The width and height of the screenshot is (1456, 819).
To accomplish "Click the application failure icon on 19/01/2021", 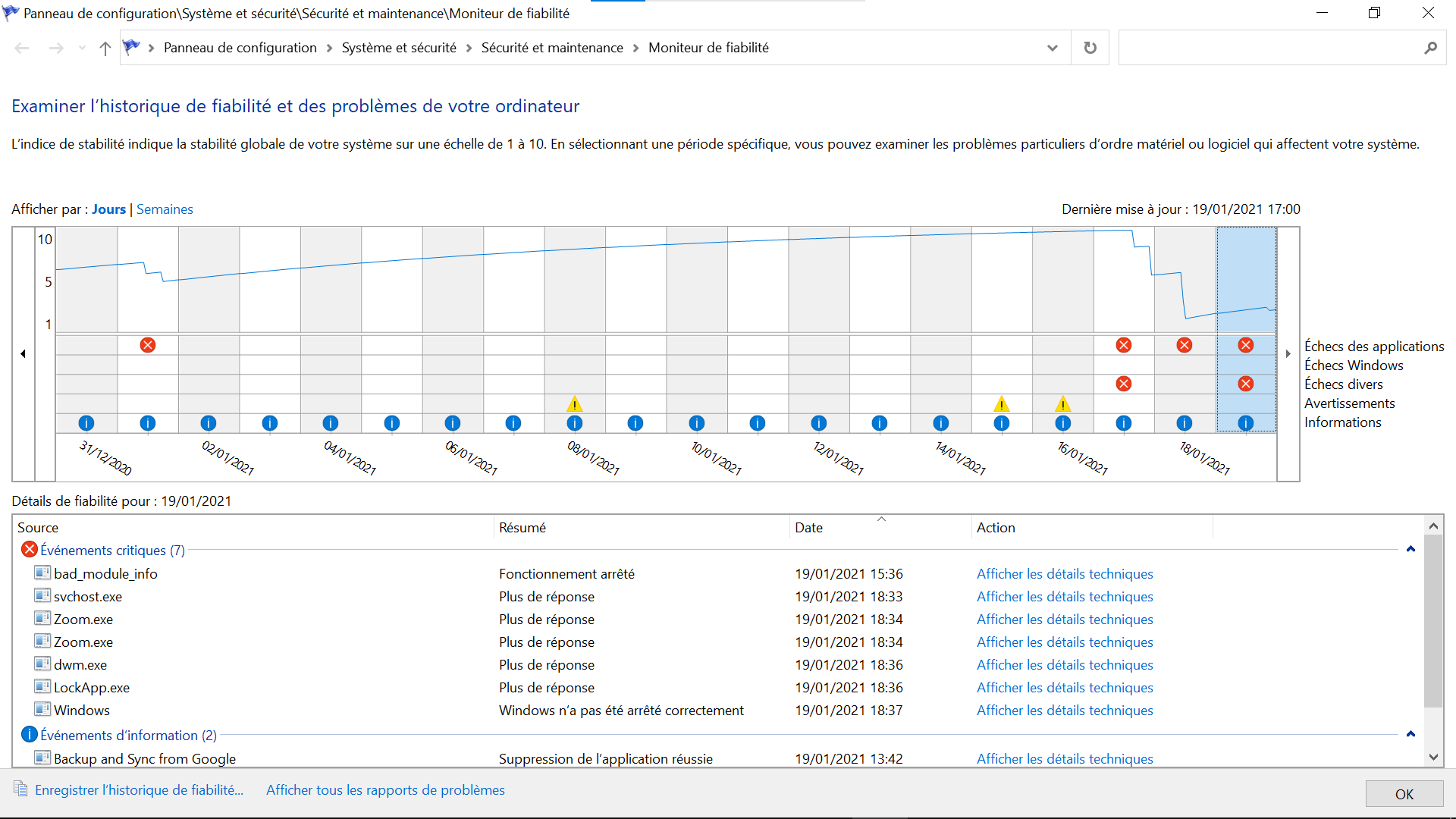I will (x=1246, y=345).
